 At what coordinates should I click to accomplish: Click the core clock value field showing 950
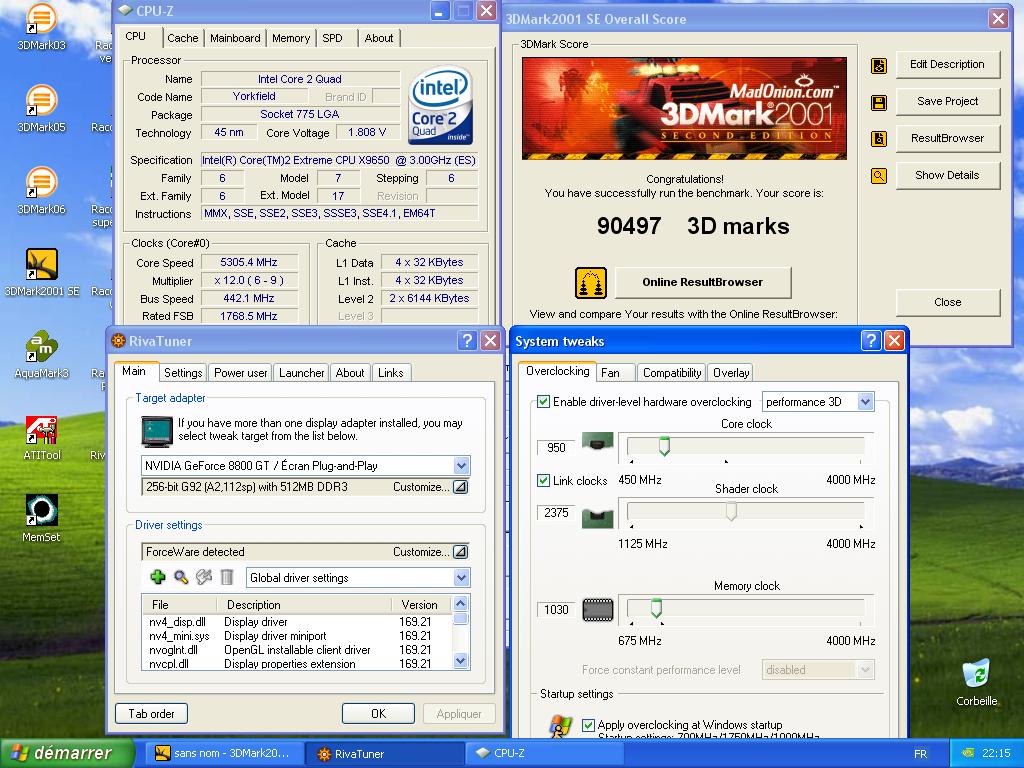(556, 447)
